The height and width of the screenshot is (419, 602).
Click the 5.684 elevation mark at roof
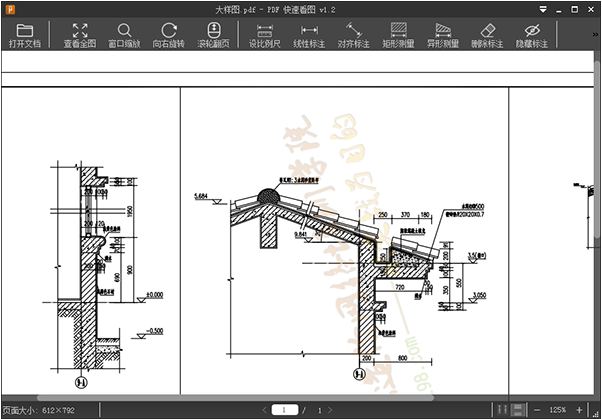201,196
